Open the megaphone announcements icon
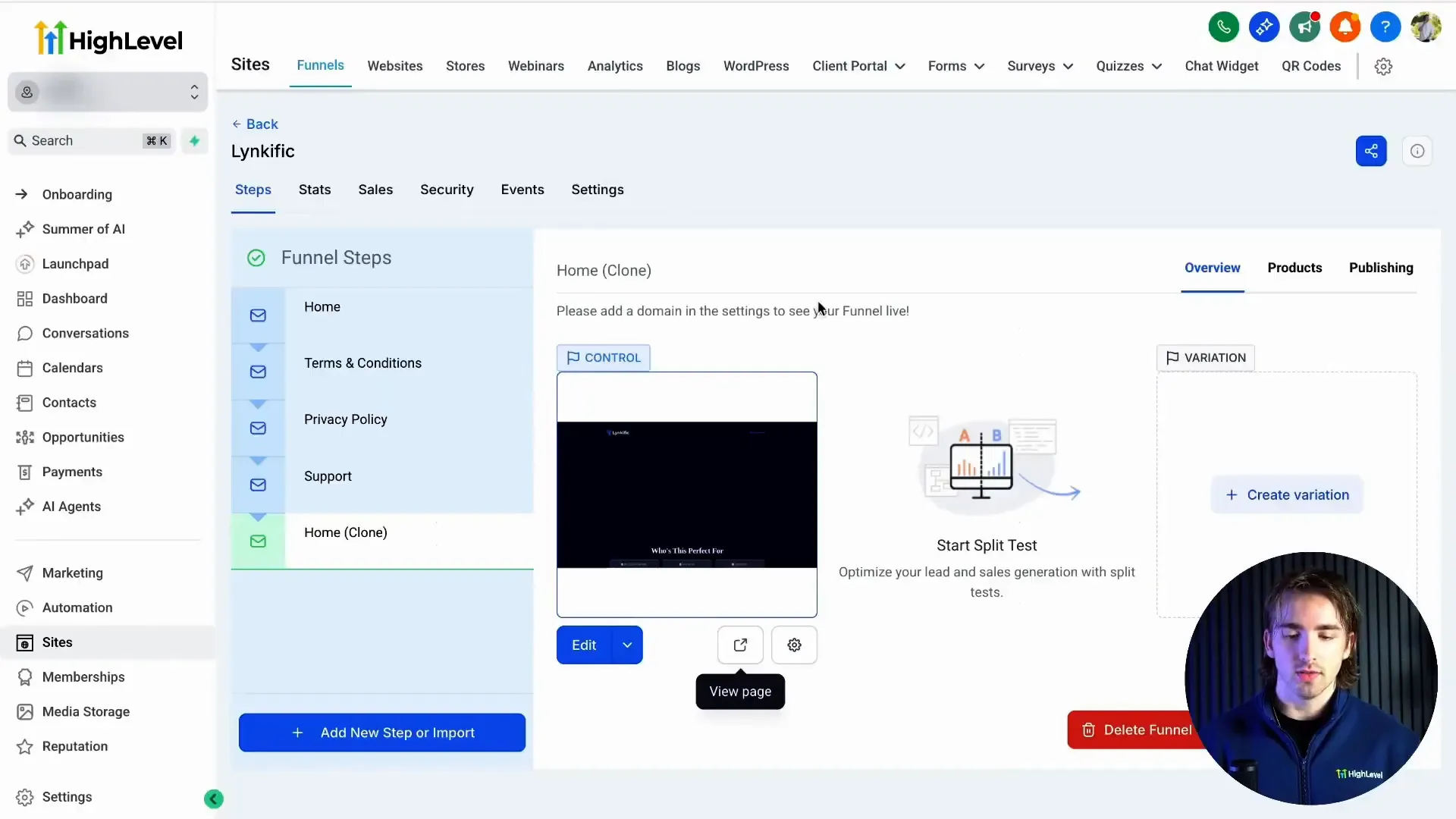 tap(1304, 27)
